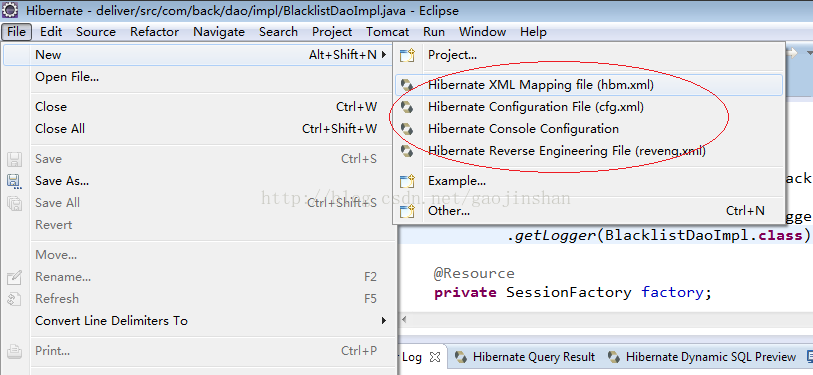Viewport: 813px width, 375px height.
Task: Click the Project... wizard icon
Action: 408,55
